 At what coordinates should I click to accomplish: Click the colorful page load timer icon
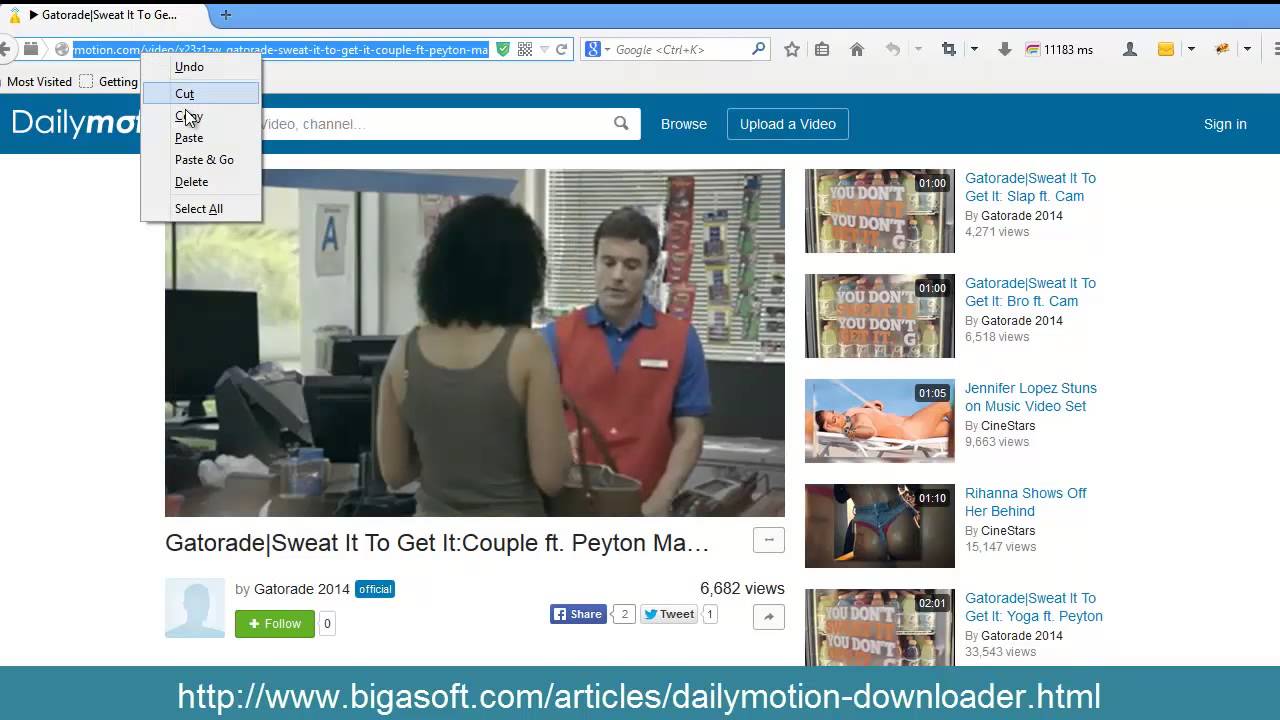1033,49
